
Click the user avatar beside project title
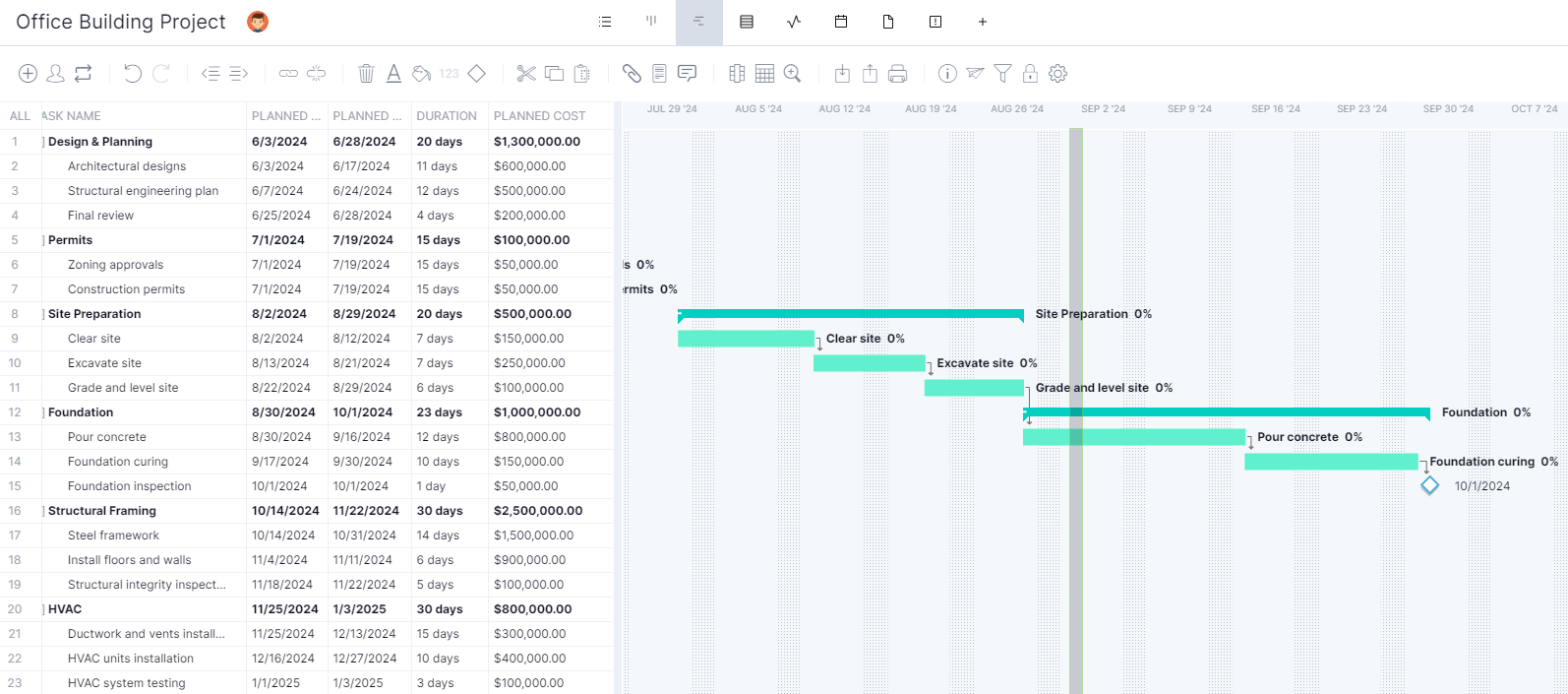258,22
